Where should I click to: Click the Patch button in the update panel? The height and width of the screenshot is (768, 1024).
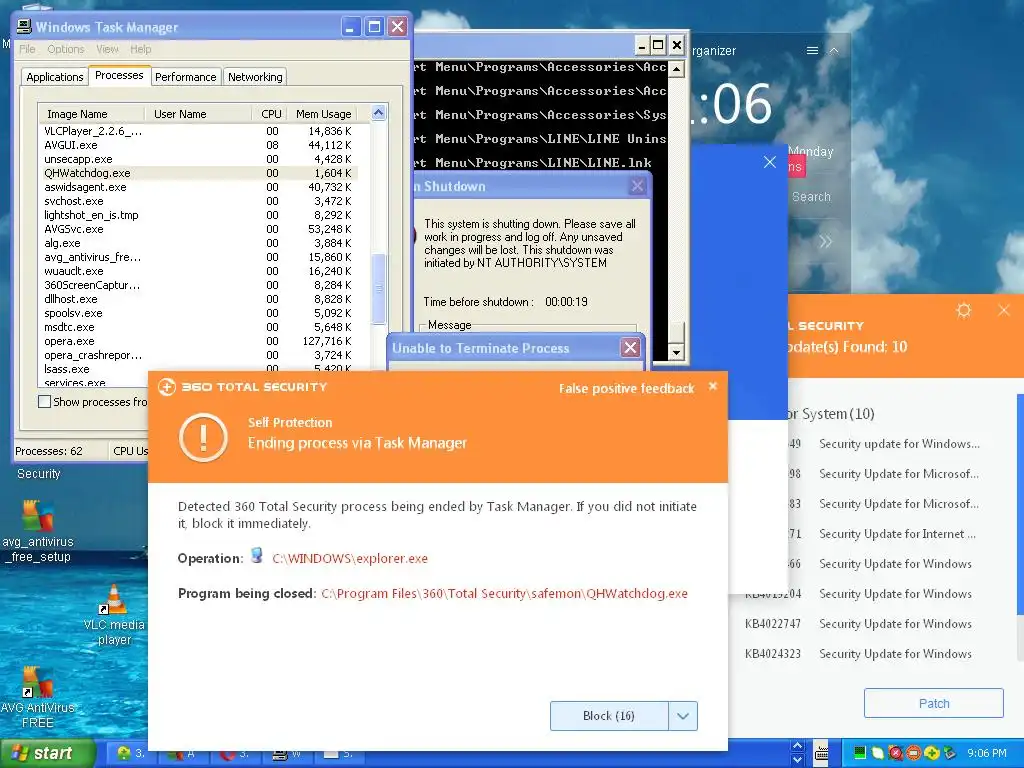pyautogui.click(x=934, y=703)
